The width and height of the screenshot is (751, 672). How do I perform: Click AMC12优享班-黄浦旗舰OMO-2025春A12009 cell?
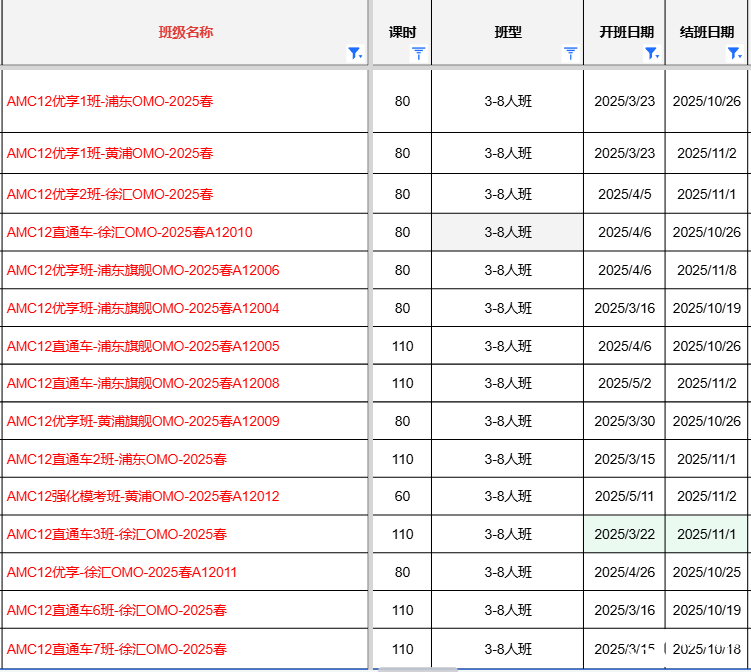[185, 421]
